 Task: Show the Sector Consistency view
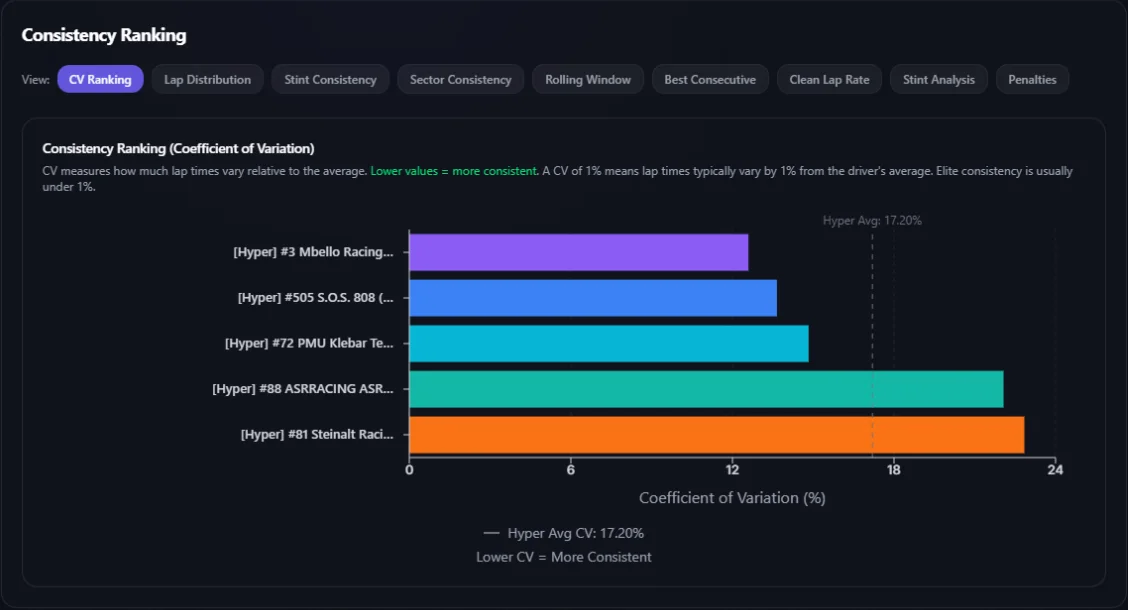tap(460, 79)
